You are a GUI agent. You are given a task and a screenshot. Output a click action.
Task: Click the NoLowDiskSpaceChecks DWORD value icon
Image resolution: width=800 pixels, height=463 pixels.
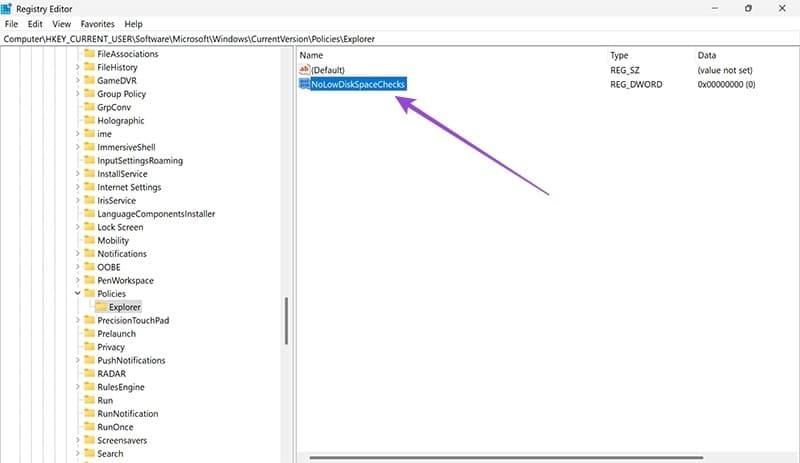(305, 85)
